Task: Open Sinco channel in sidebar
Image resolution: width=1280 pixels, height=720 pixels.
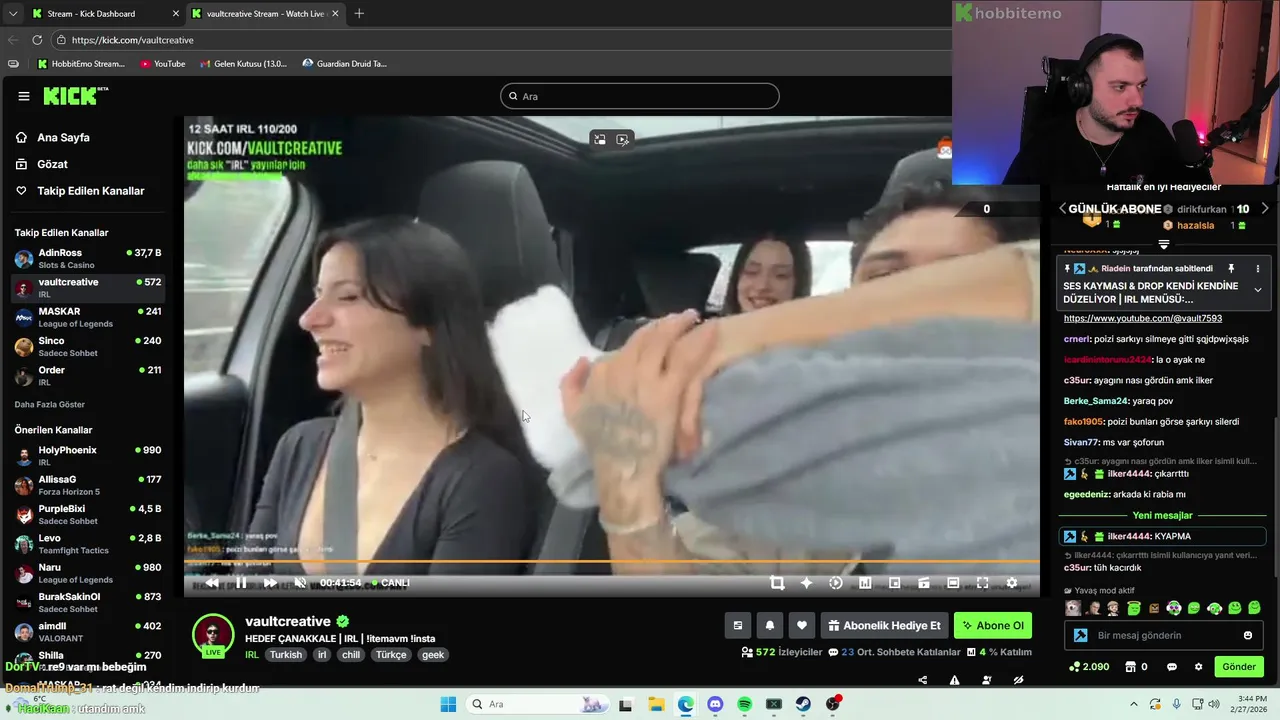Action: (88, 347)
